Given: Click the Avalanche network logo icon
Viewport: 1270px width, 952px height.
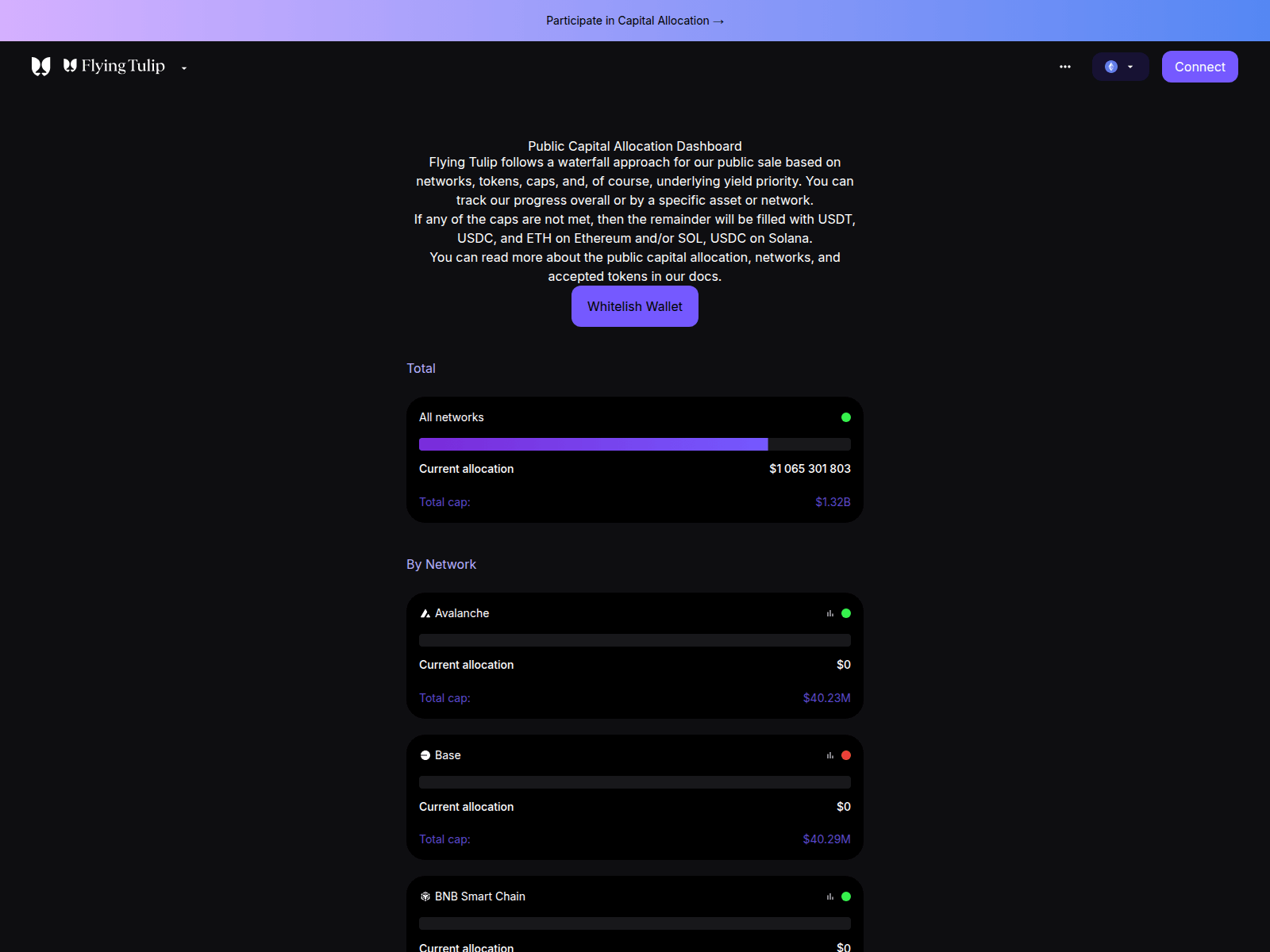Looking at the screenshot, I should [425, 613].
